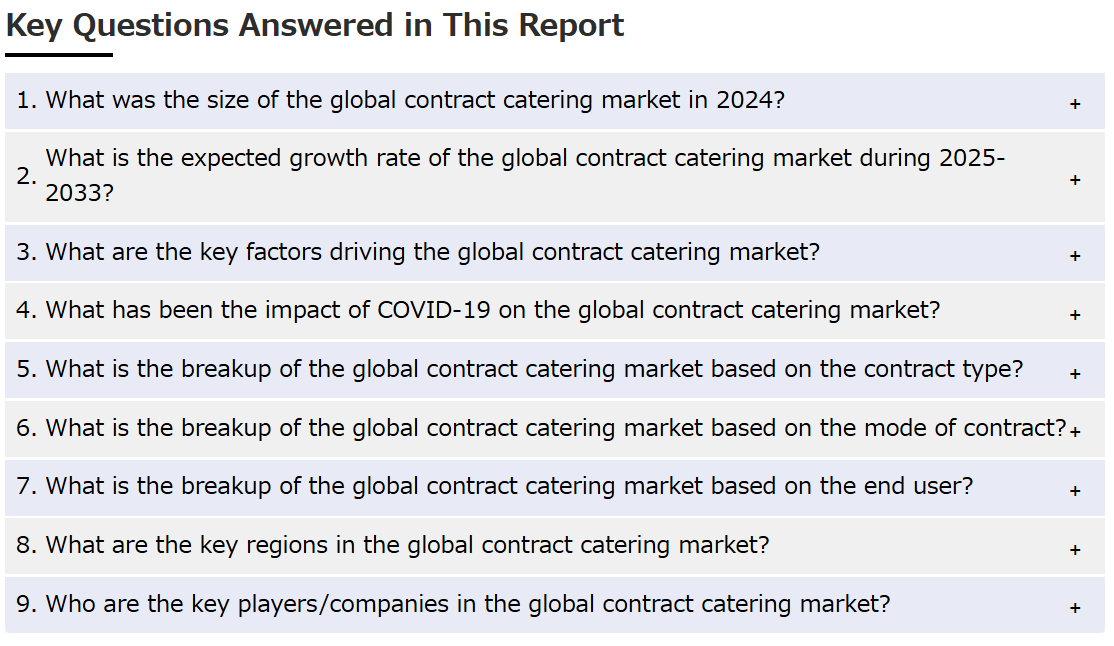Click plus icon next to mode of contract question
Image resolution: width=1114 pixels, height=646 pixels.
[1075, 431]
